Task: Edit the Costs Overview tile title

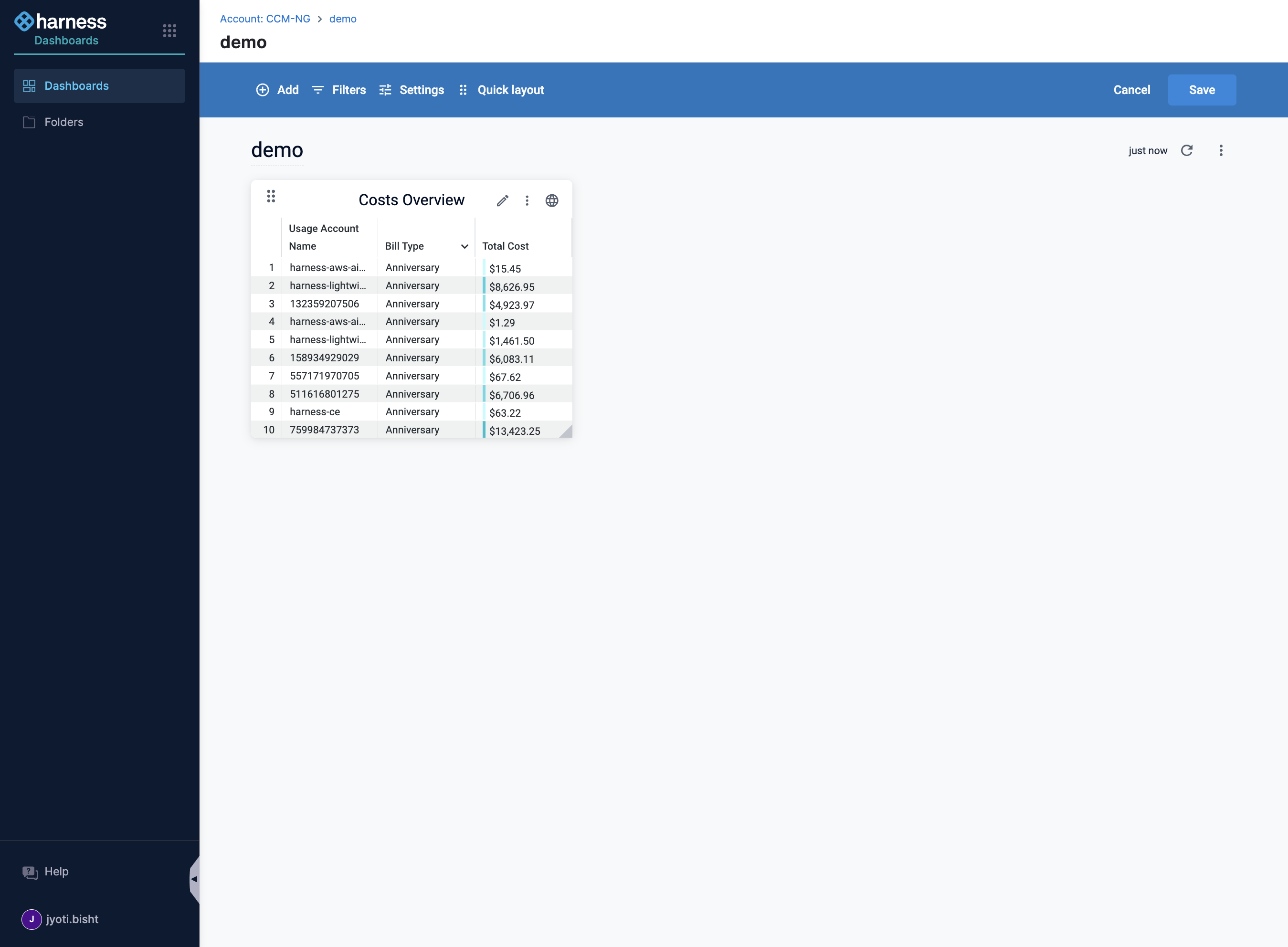Action: click(412, 200)
